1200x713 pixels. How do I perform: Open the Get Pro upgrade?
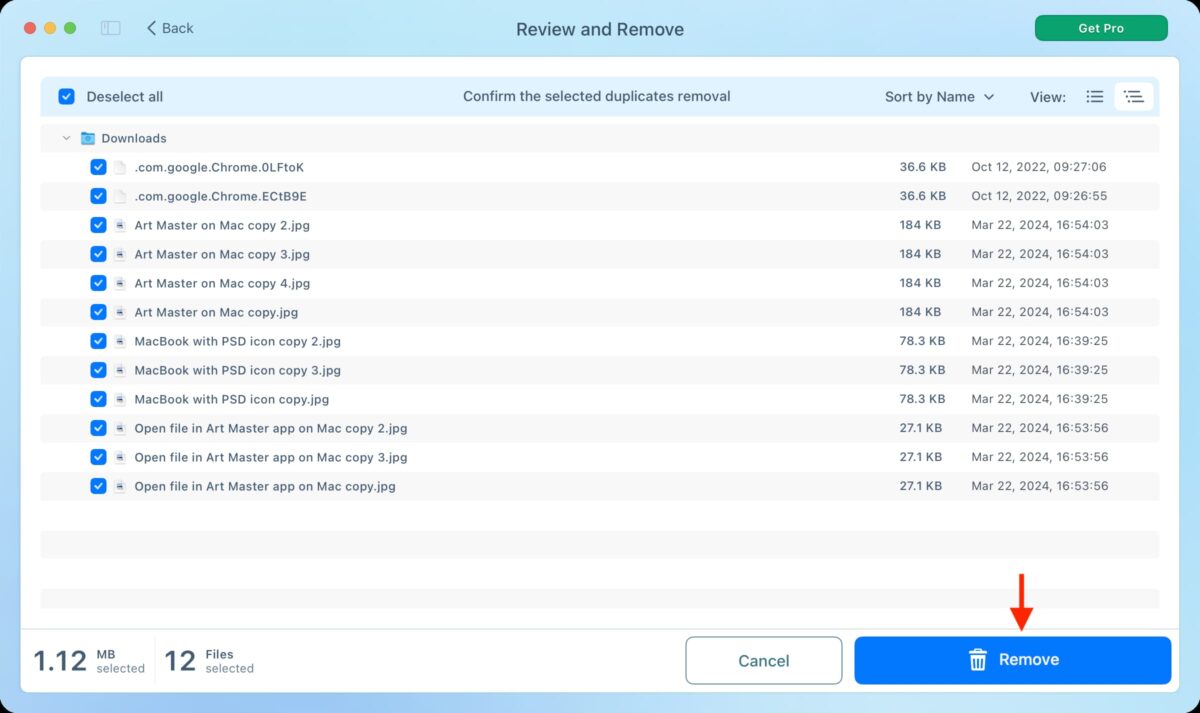pos(1101,28)
